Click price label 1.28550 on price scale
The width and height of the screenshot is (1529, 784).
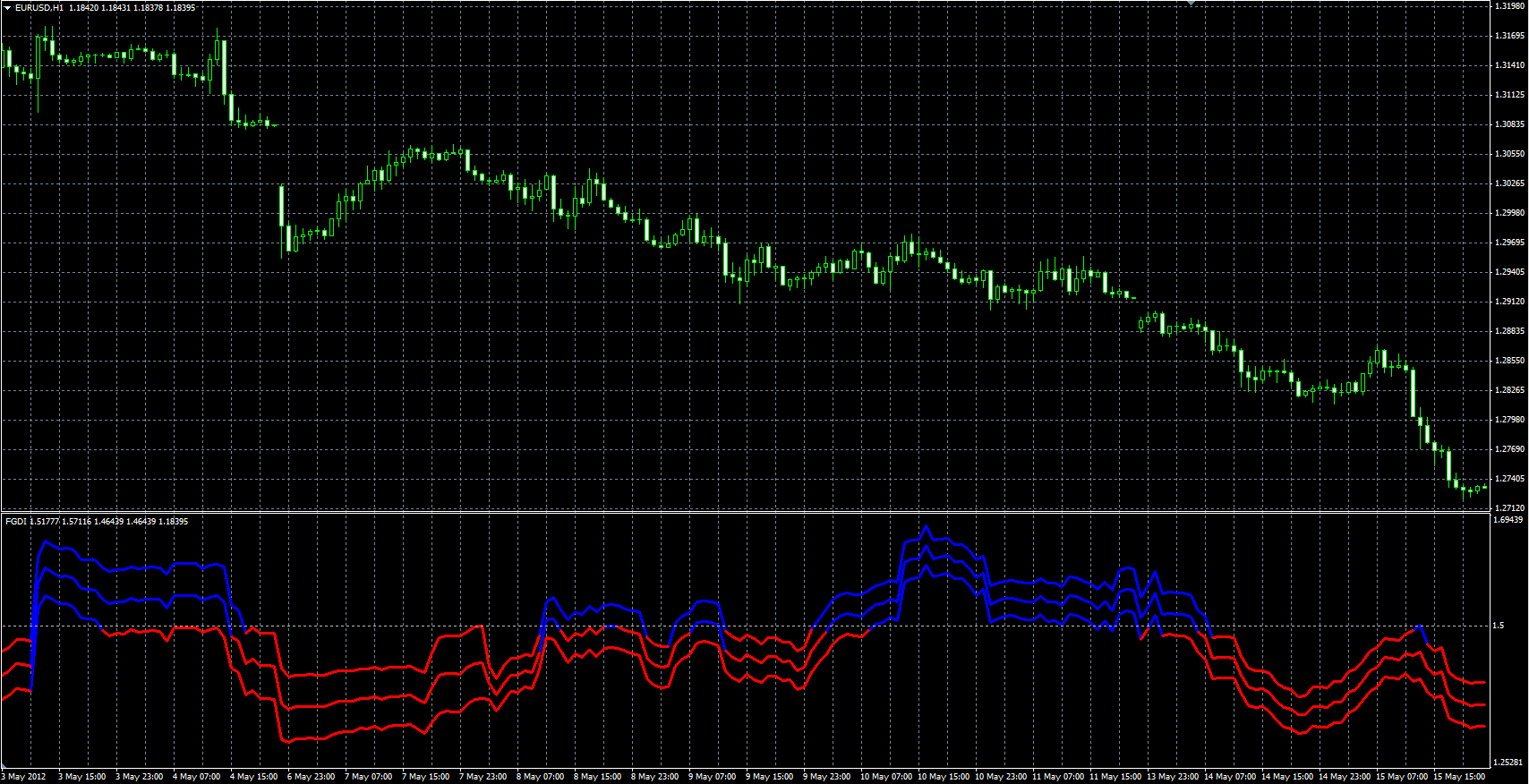pyautogui.click(x=1509, y=361)
